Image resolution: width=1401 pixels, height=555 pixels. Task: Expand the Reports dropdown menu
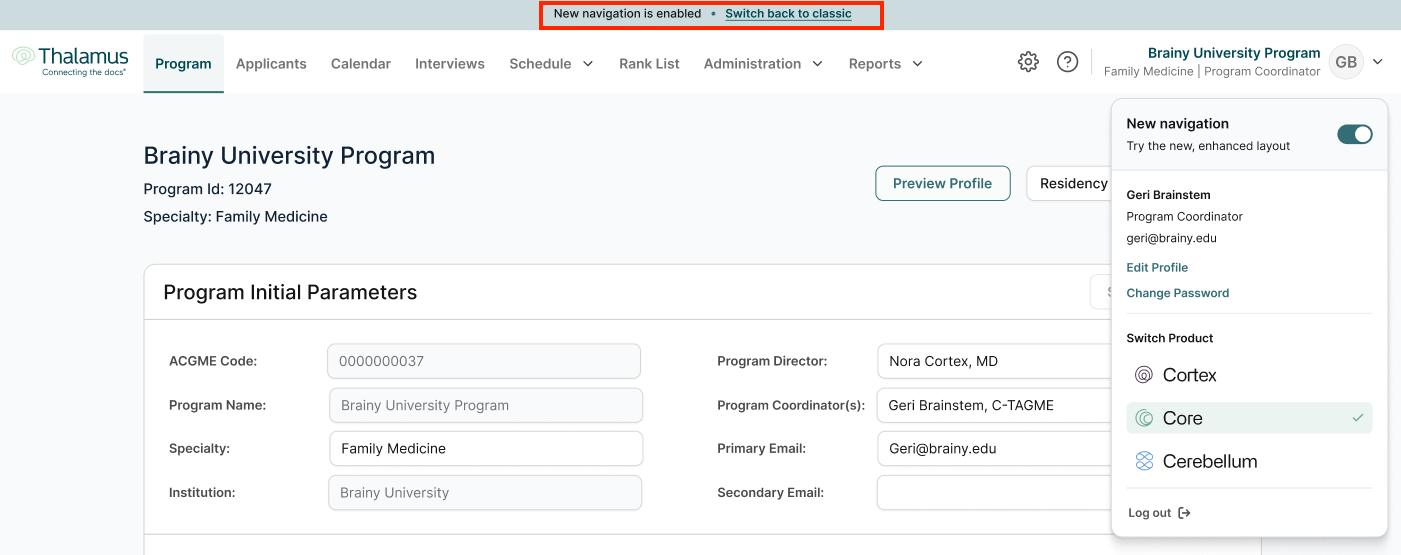click(x=885, y=63)
